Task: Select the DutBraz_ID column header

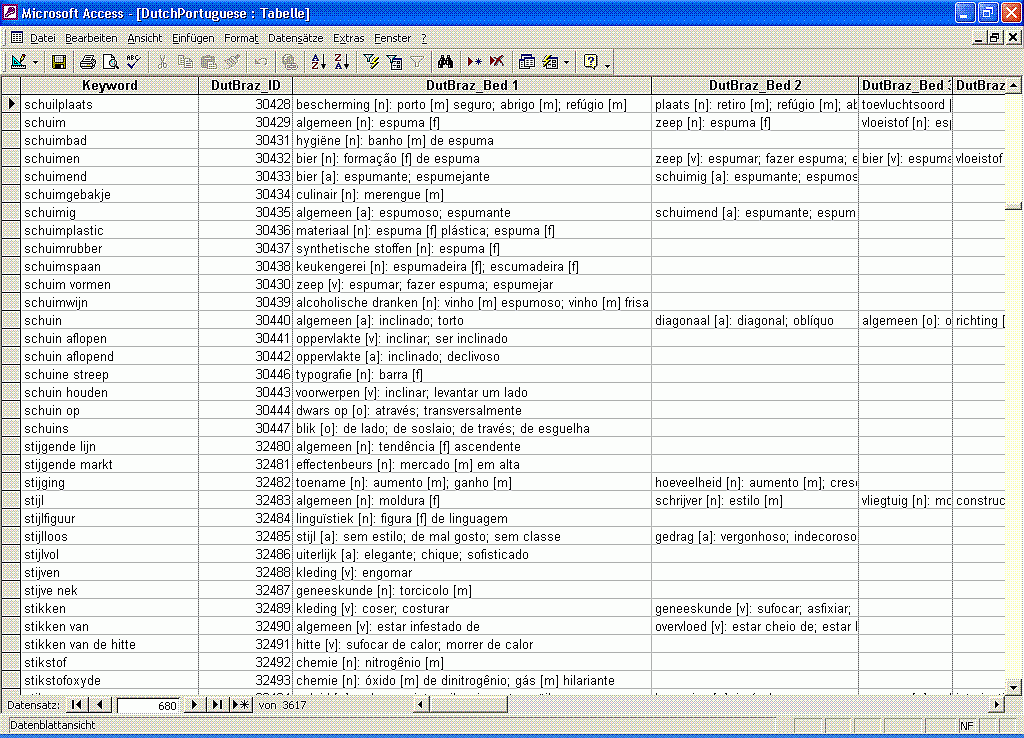Action: click(x=246, y=86)
